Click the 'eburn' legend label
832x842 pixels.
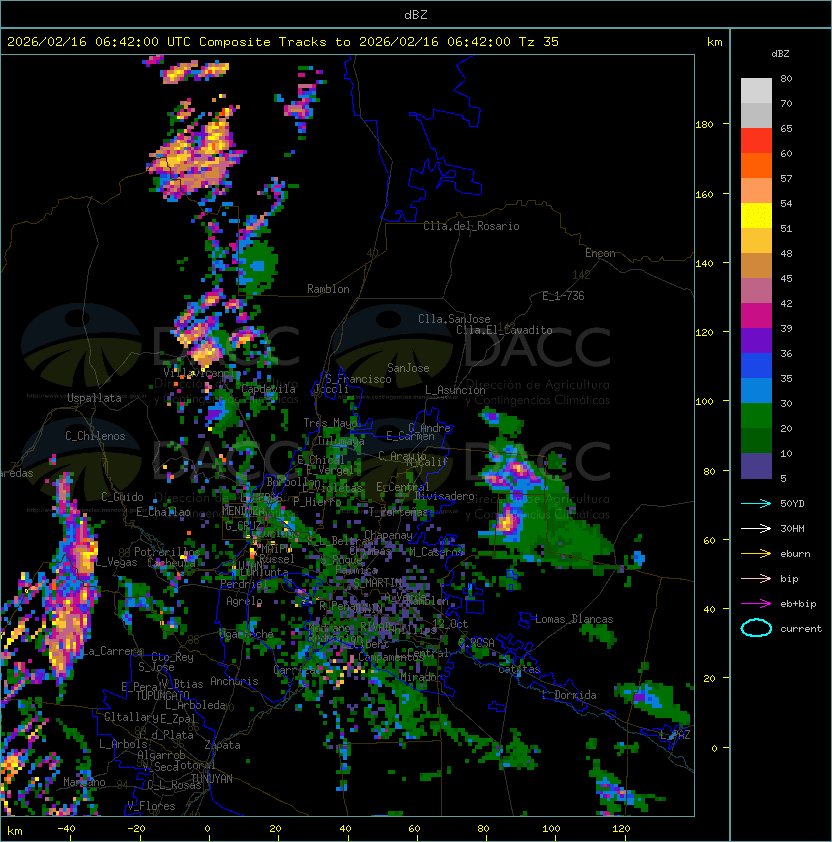(x=795, y=554)
